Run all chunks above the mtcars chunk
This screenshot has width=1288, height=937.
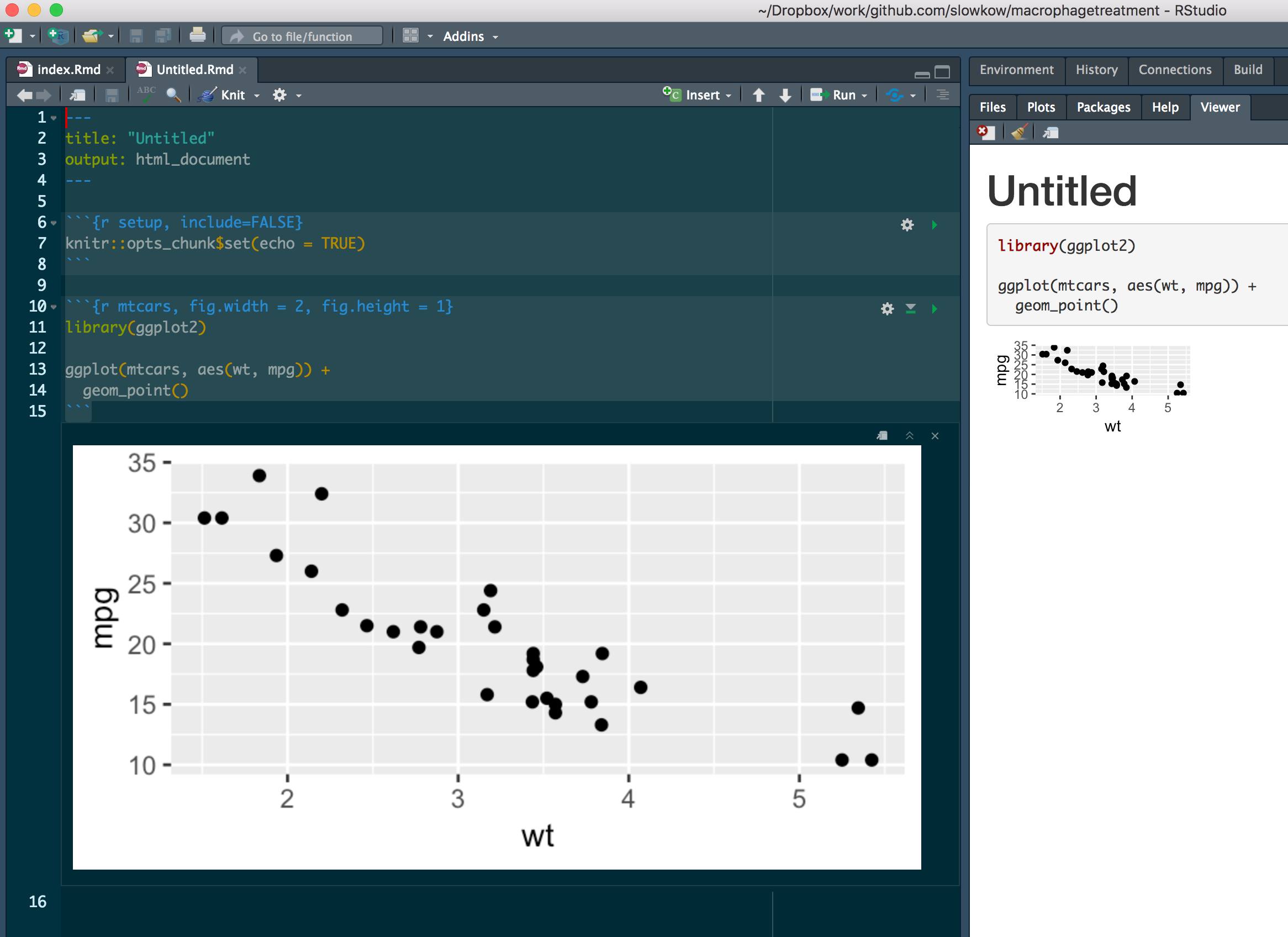point(911,309)
